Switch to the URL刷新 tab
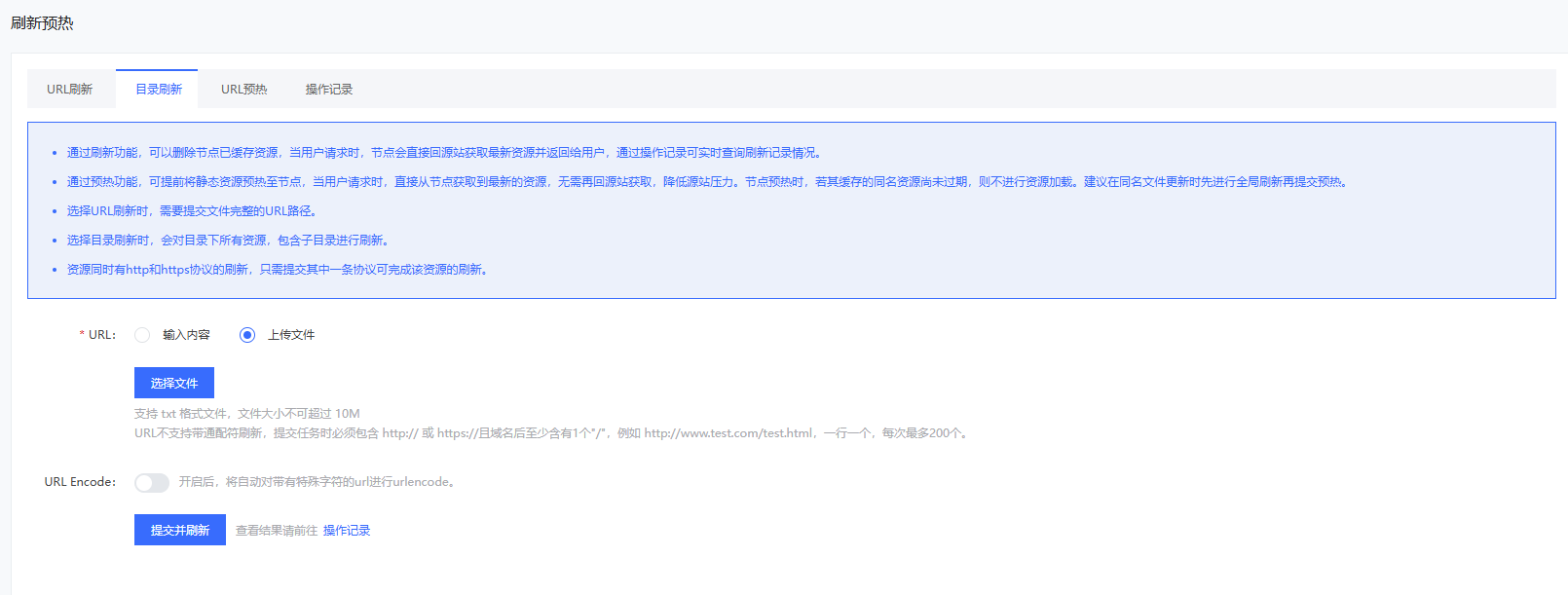This screenshot has width=1568, height=595. 69,90
